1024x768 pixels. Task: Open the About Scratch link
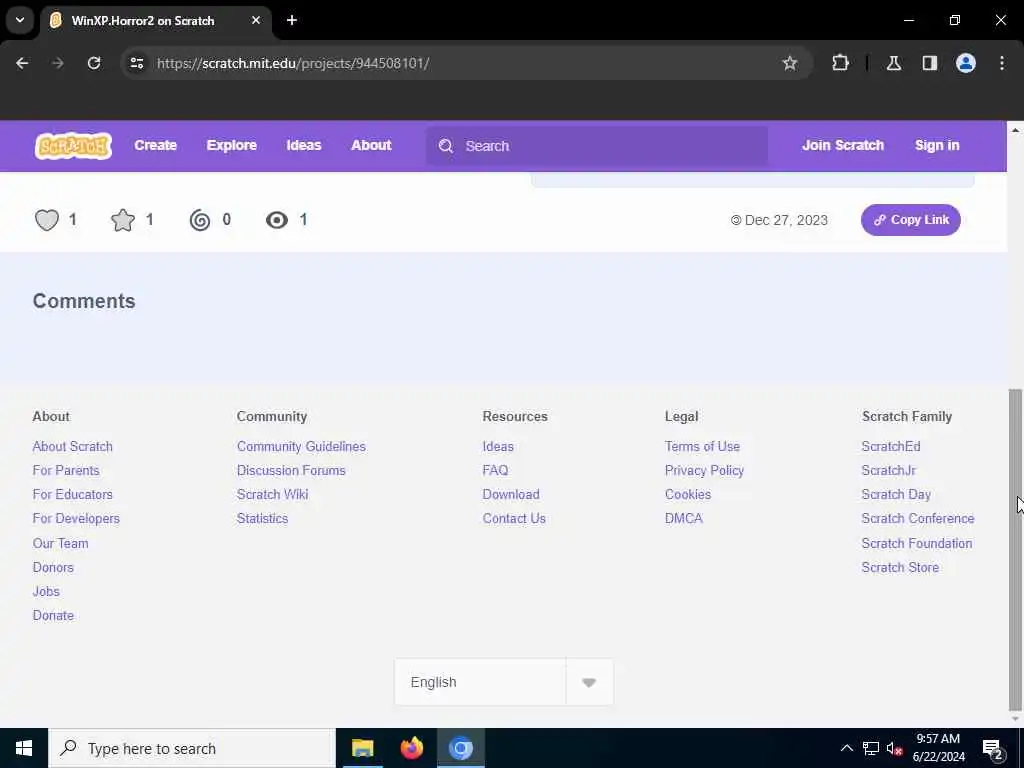click(72, 447)
